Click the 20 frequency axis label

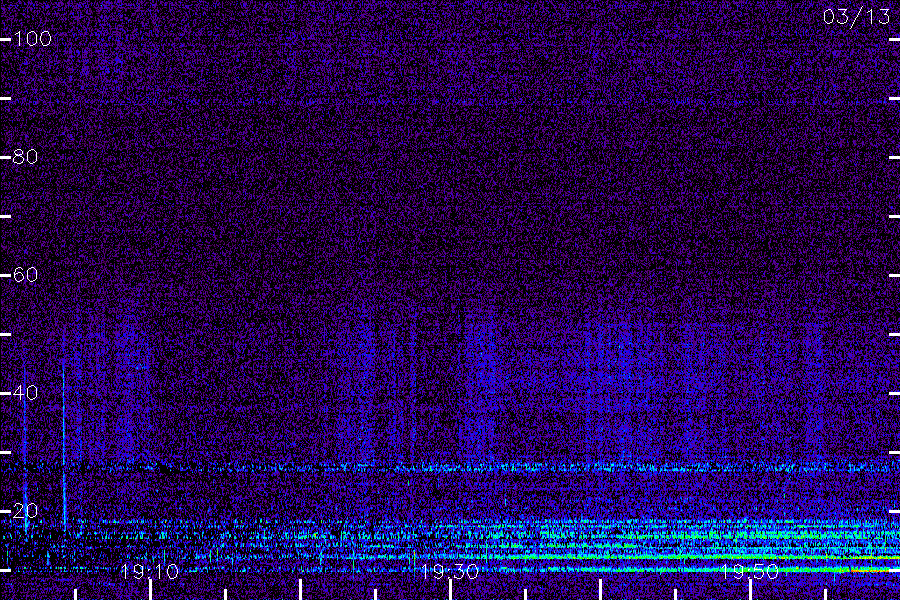[x=26, y=510]
